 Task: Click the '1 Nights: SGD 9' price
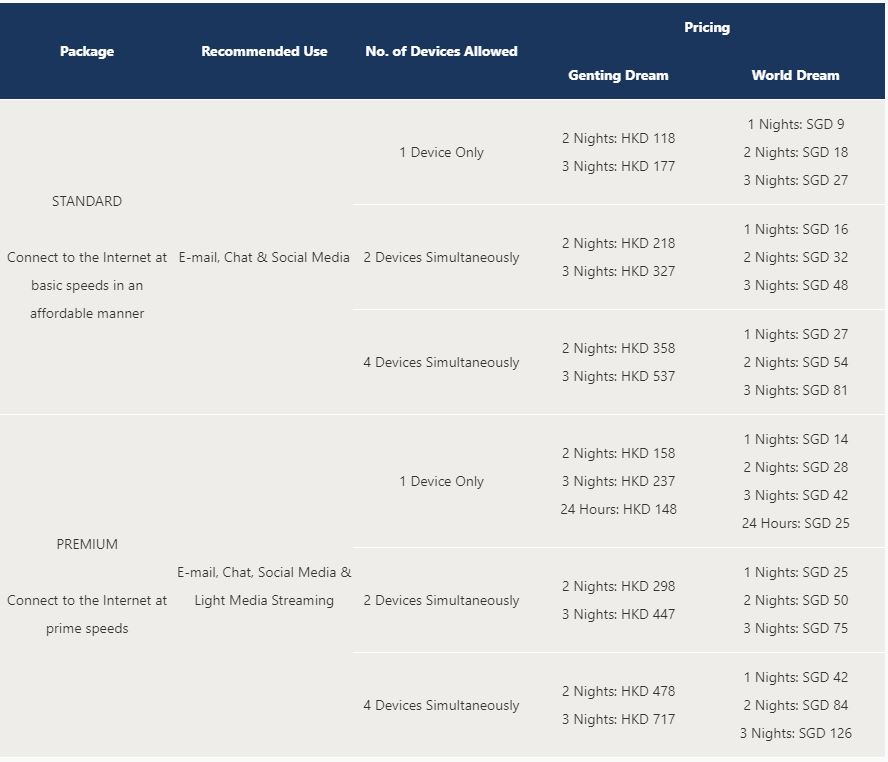(x=796, y=125)
